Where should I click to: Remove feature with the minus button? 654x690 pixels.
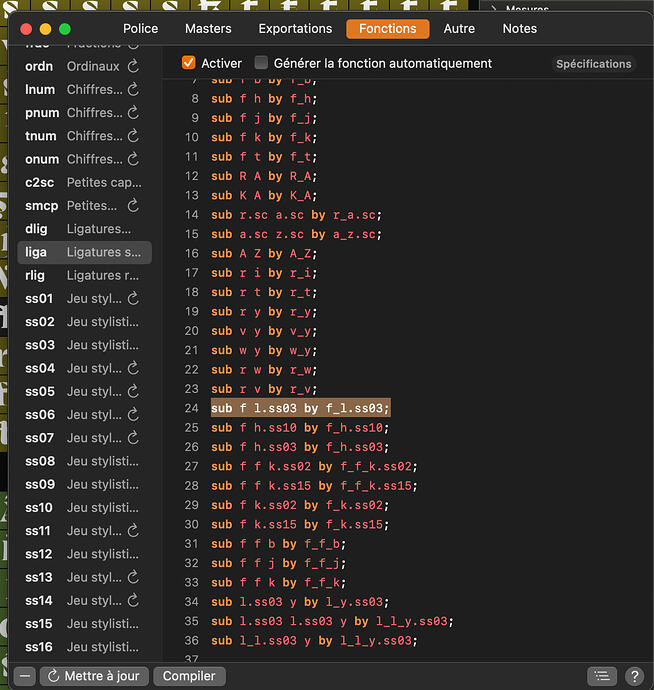[x=25, y=677]
